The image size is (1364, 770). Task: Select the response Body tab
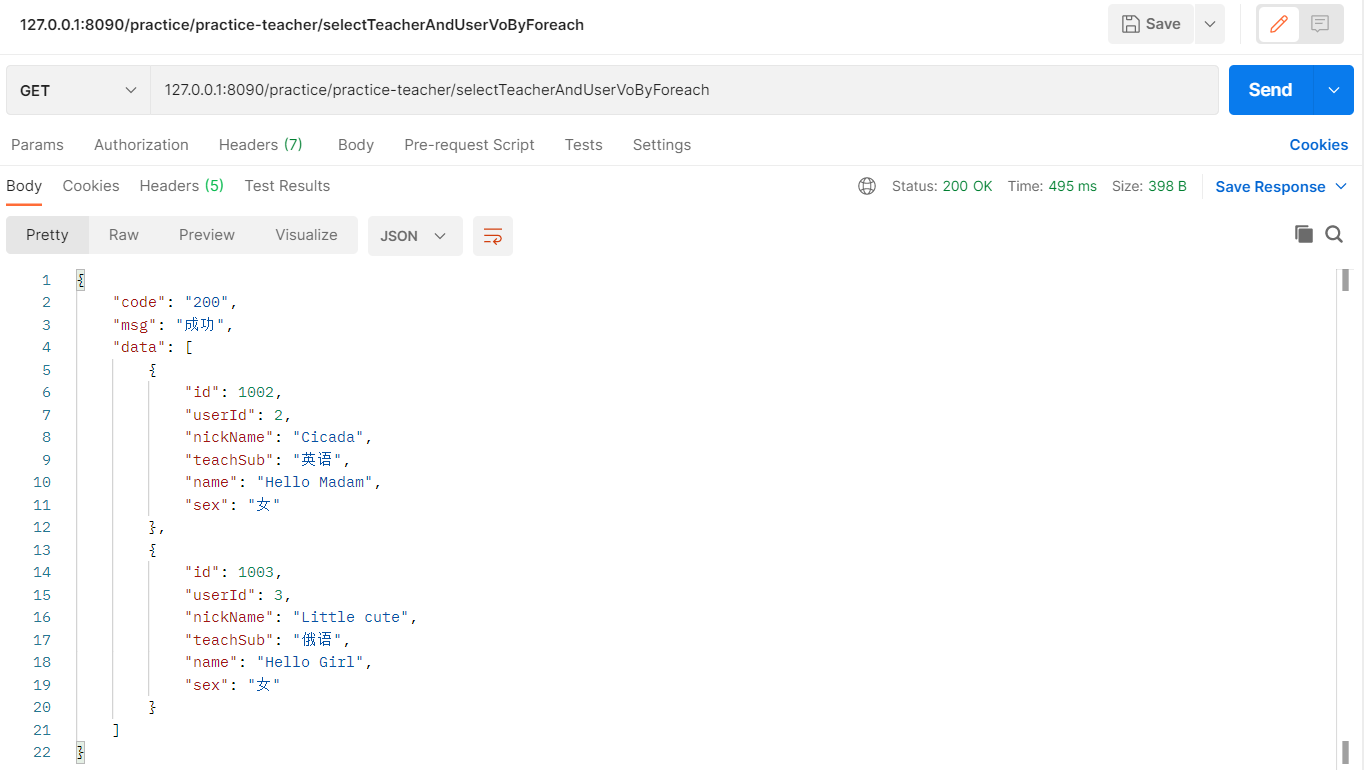[x=24, y=186]
